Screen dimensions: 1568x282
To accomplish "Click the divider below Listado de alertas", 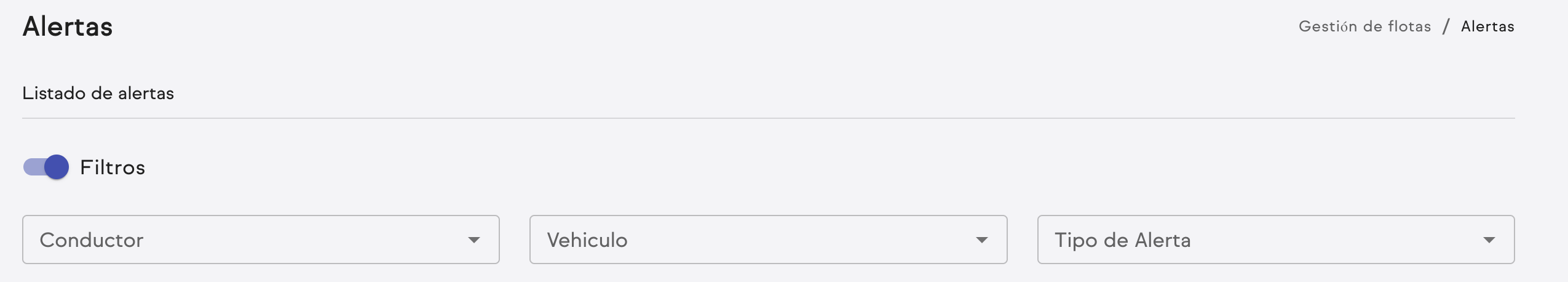I will point(768,118).
